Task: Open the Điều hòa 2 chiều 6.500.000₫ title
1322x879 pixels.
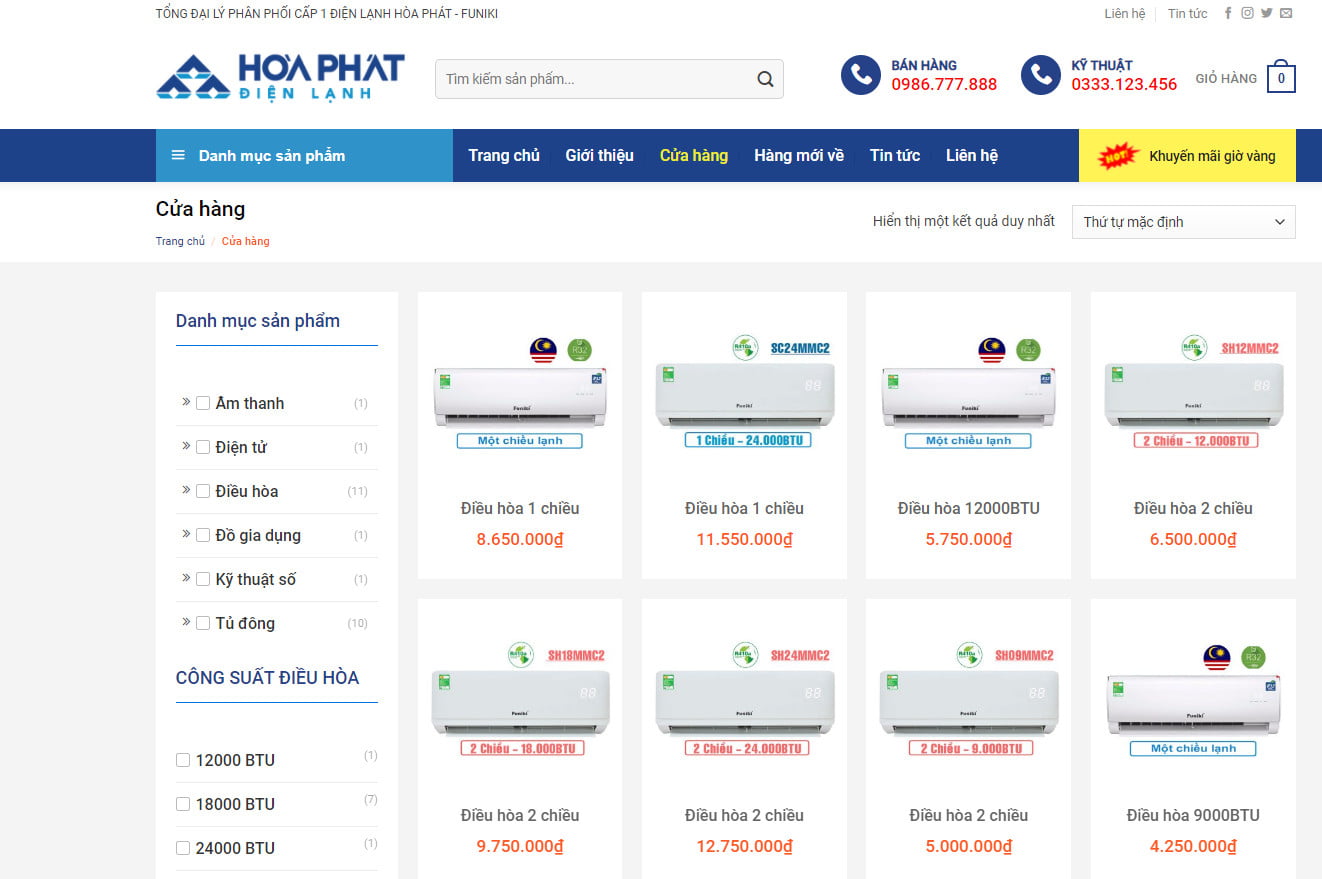Action: pyautogui.click(x=1193, y=508)
